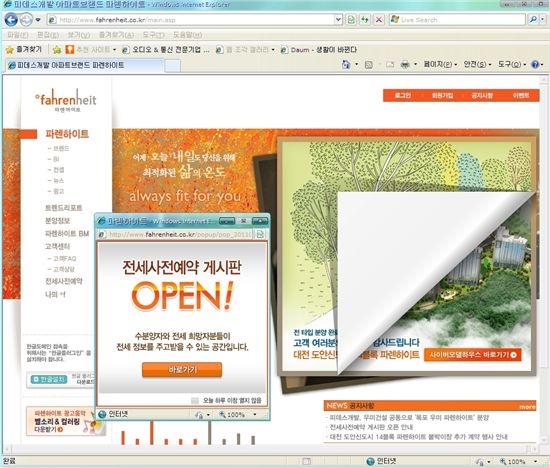The width and height of the screenshot is (550, 468).
Task: Open the popup's 100% zoom control
Action: coord(237,415)
